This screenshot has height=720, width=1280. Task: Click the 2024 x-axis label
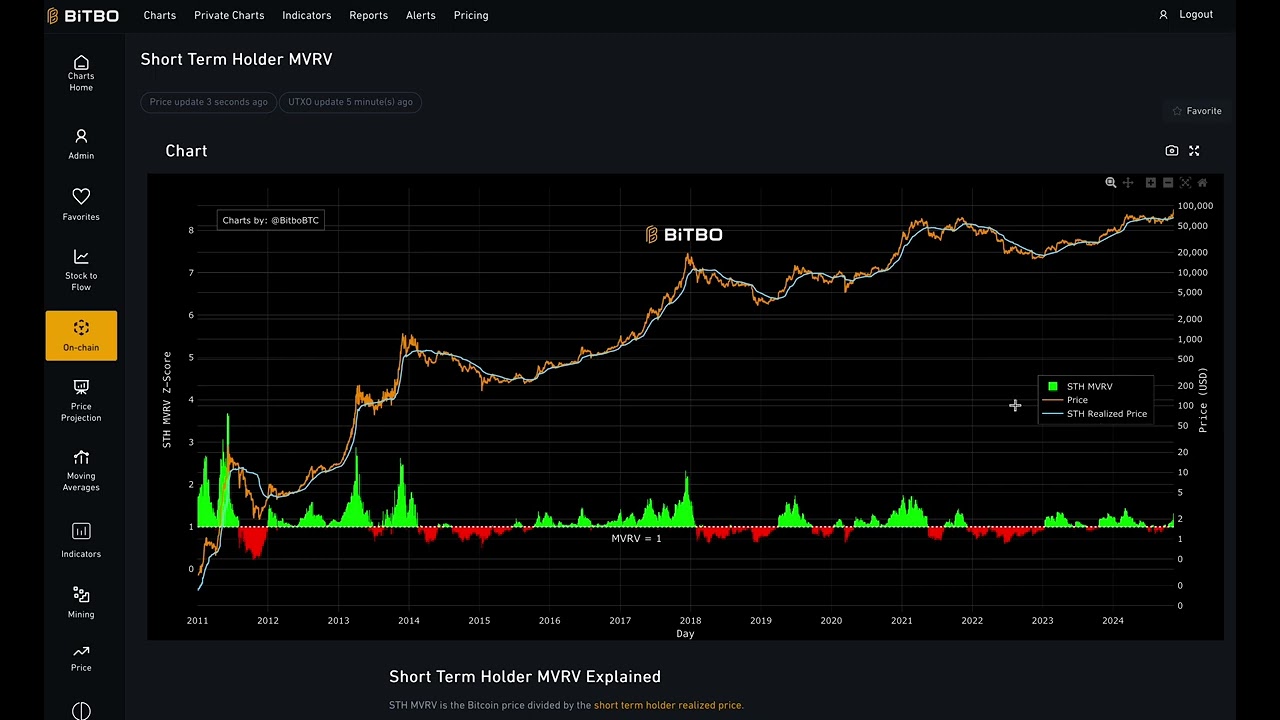[1113, 621]
